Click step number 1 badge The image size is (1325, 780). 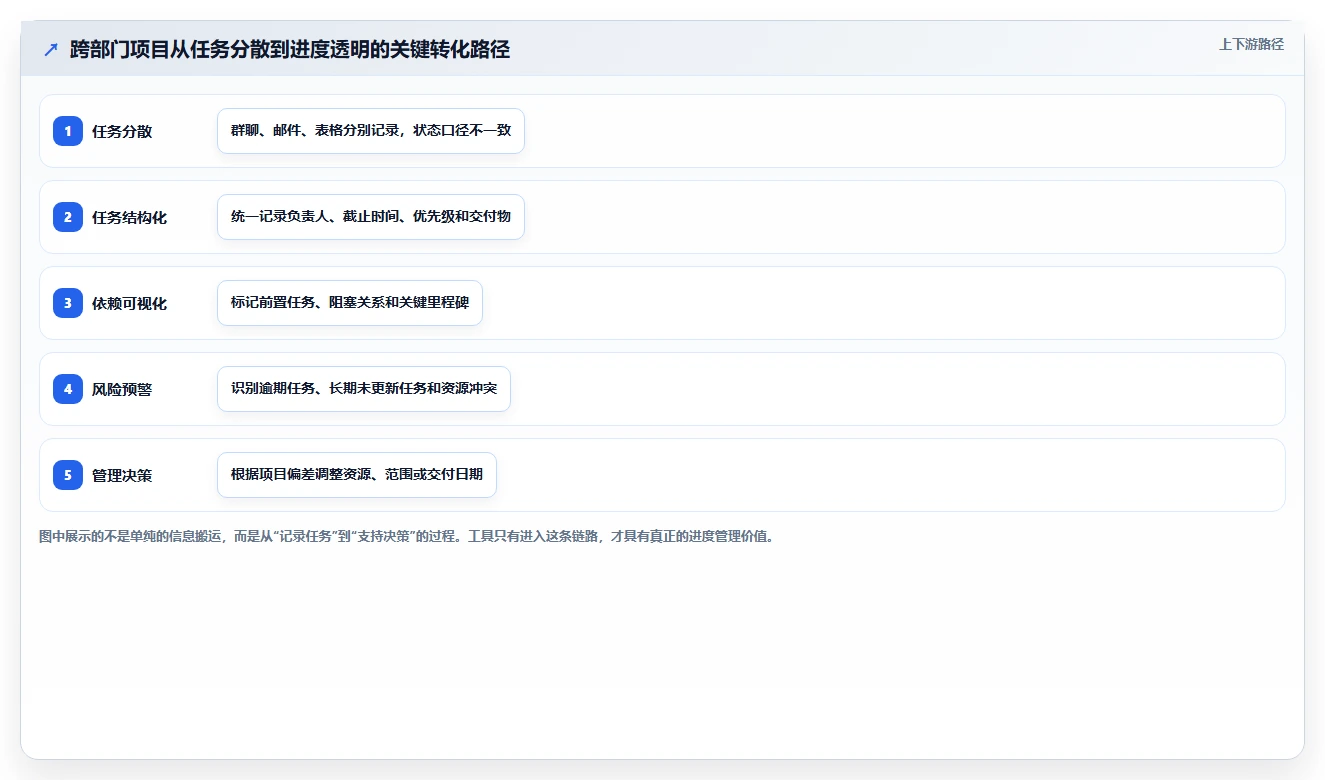68,131
